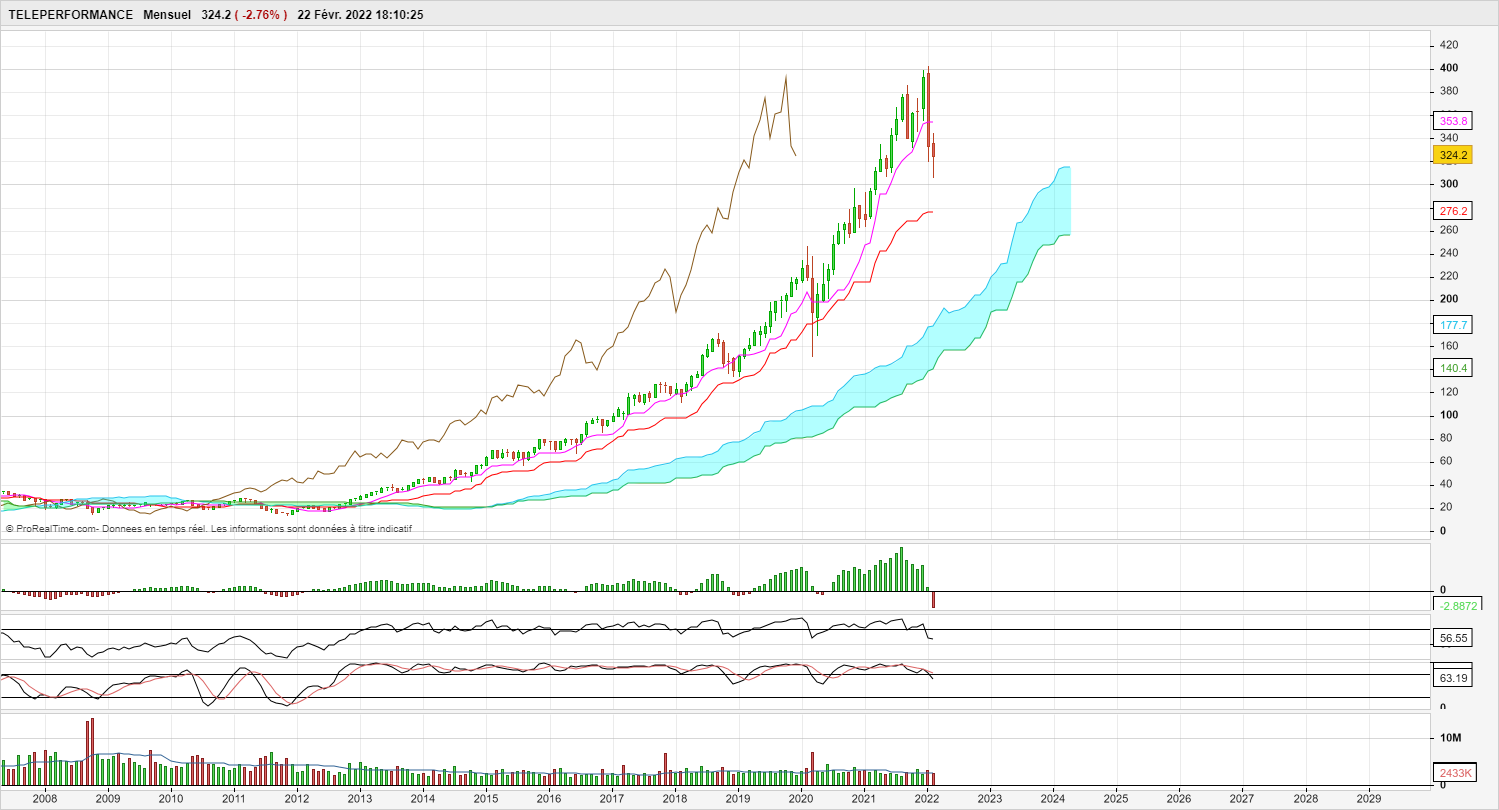Click the 2011 year label on time axis
Screen dimensions: 1499x810
pyautogui.click(x=234, y=799)
